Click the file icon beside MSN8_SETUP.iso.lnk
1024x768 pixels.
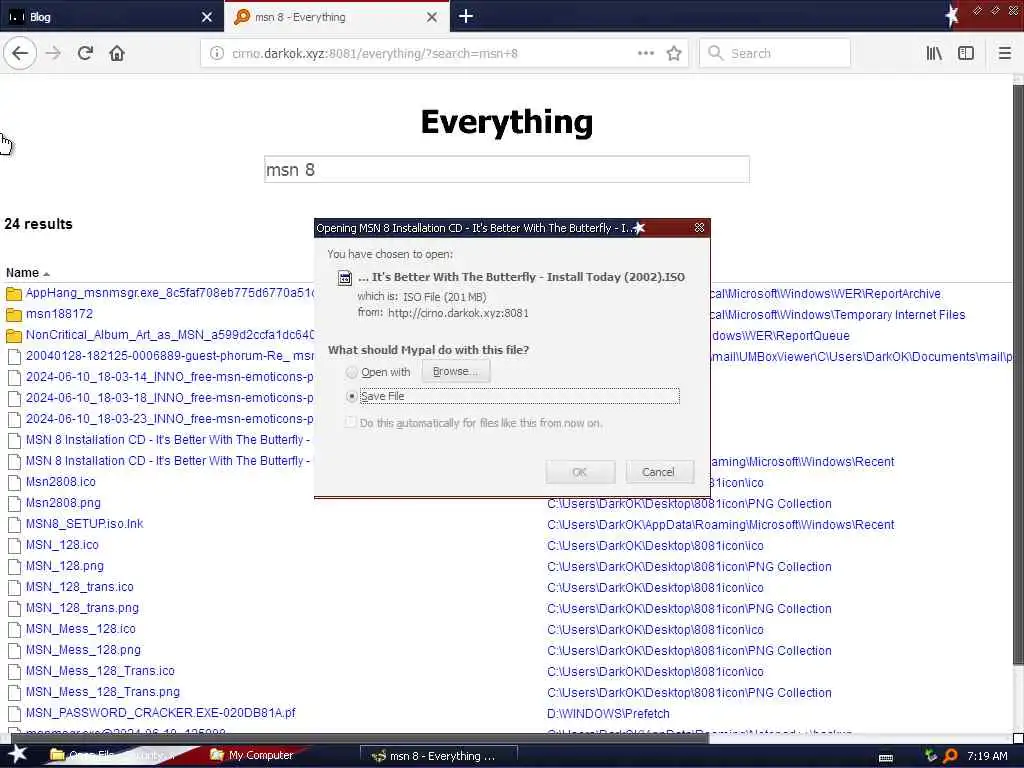14,525
